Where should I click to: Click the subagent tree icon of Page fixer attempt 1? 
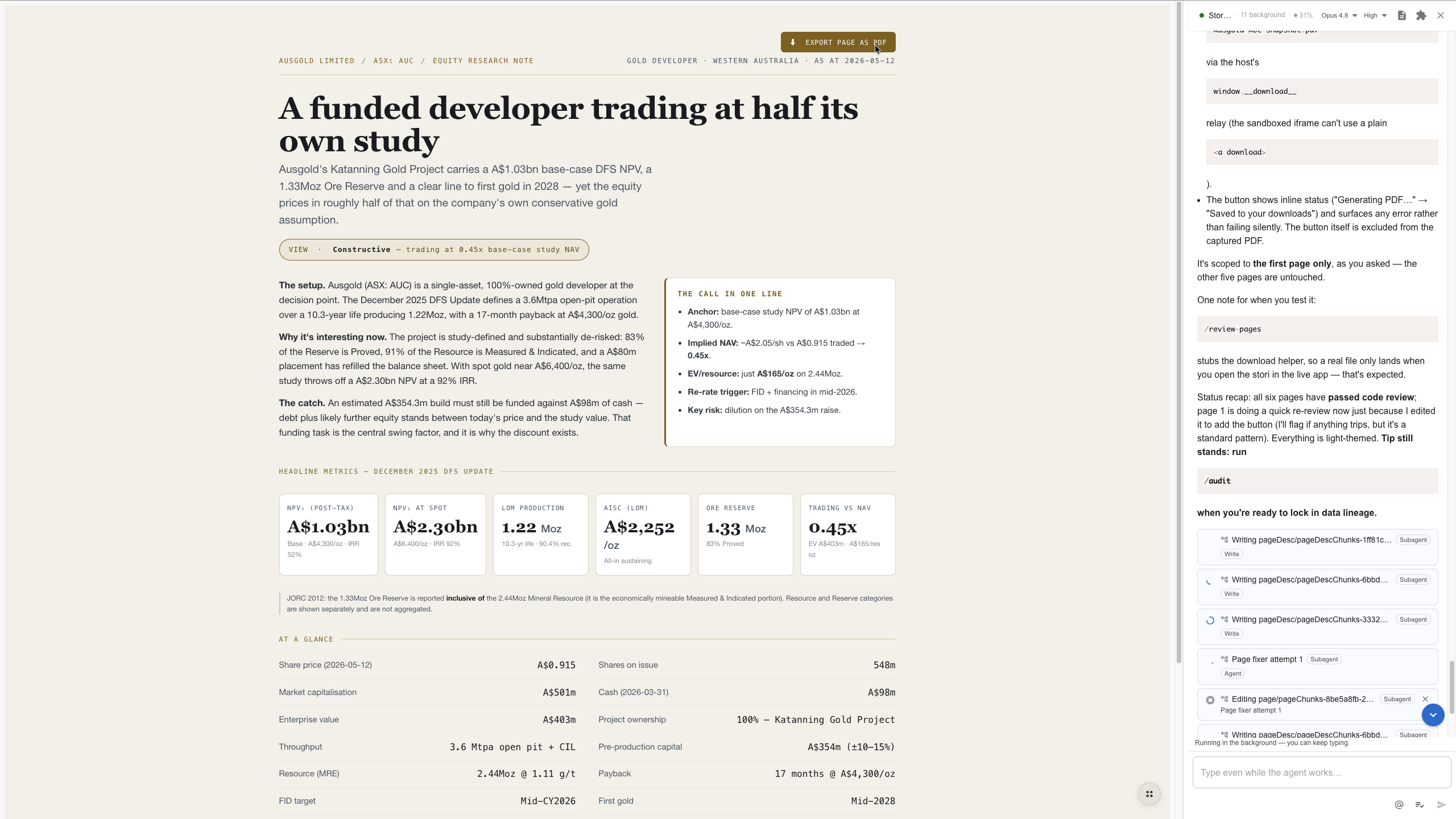pos(1225,659)
